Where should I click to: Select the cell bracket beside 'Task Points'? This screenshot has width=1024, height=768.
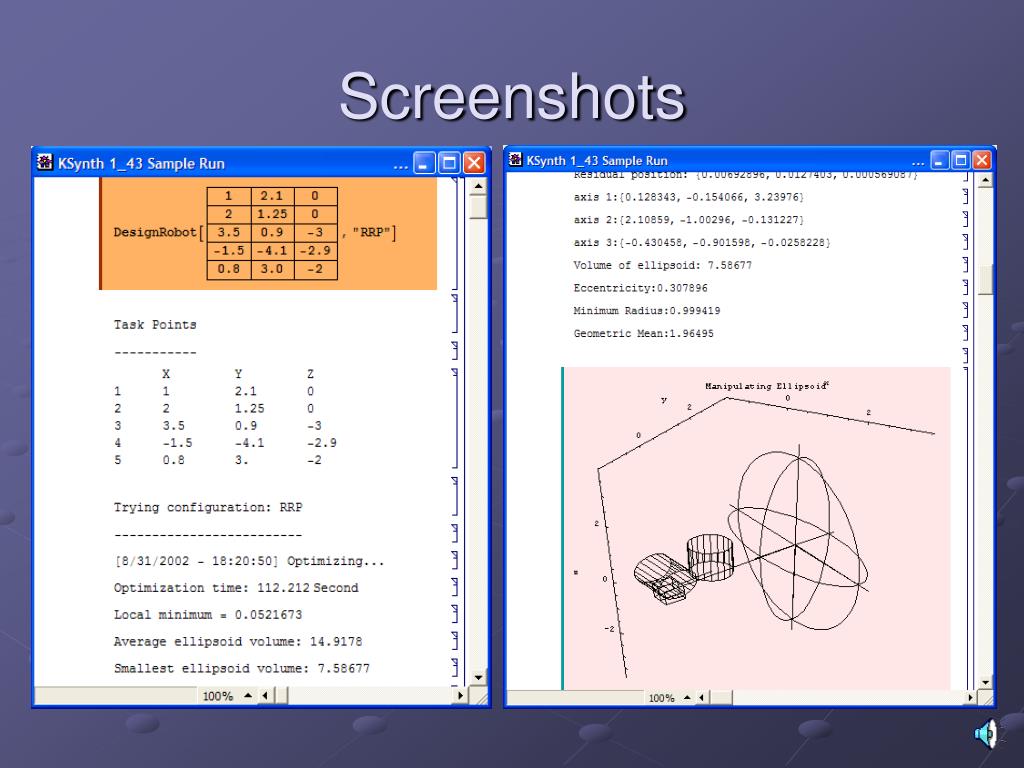455,313
